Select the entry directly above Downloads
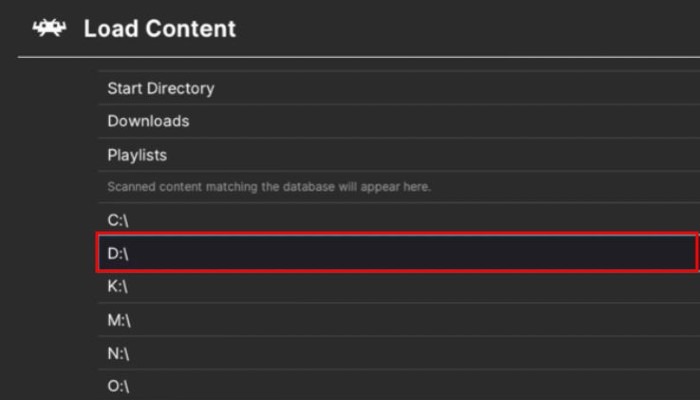 (x=161, y=88)
